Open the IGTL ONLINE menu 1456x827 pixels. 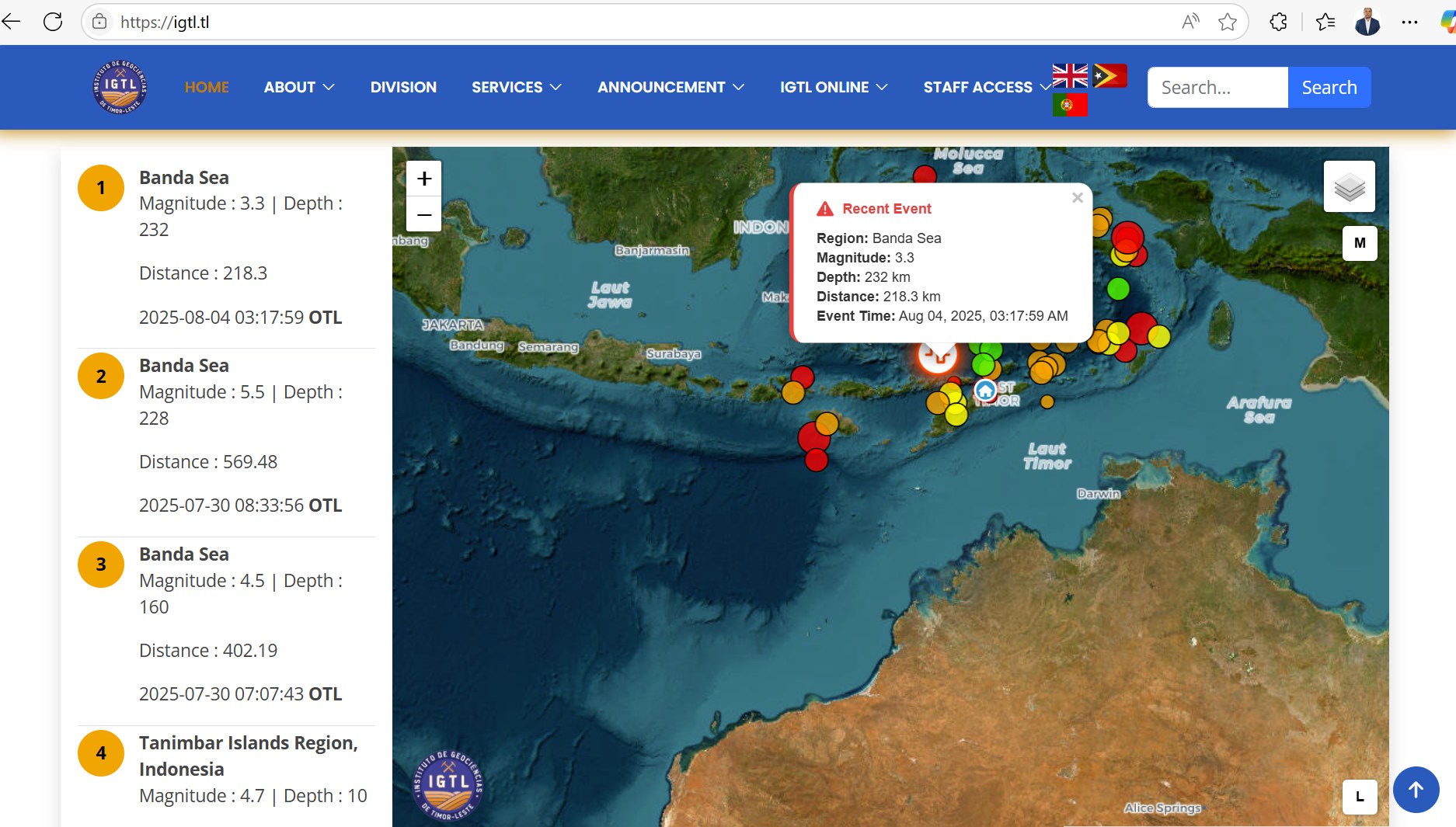pos(834,87)
